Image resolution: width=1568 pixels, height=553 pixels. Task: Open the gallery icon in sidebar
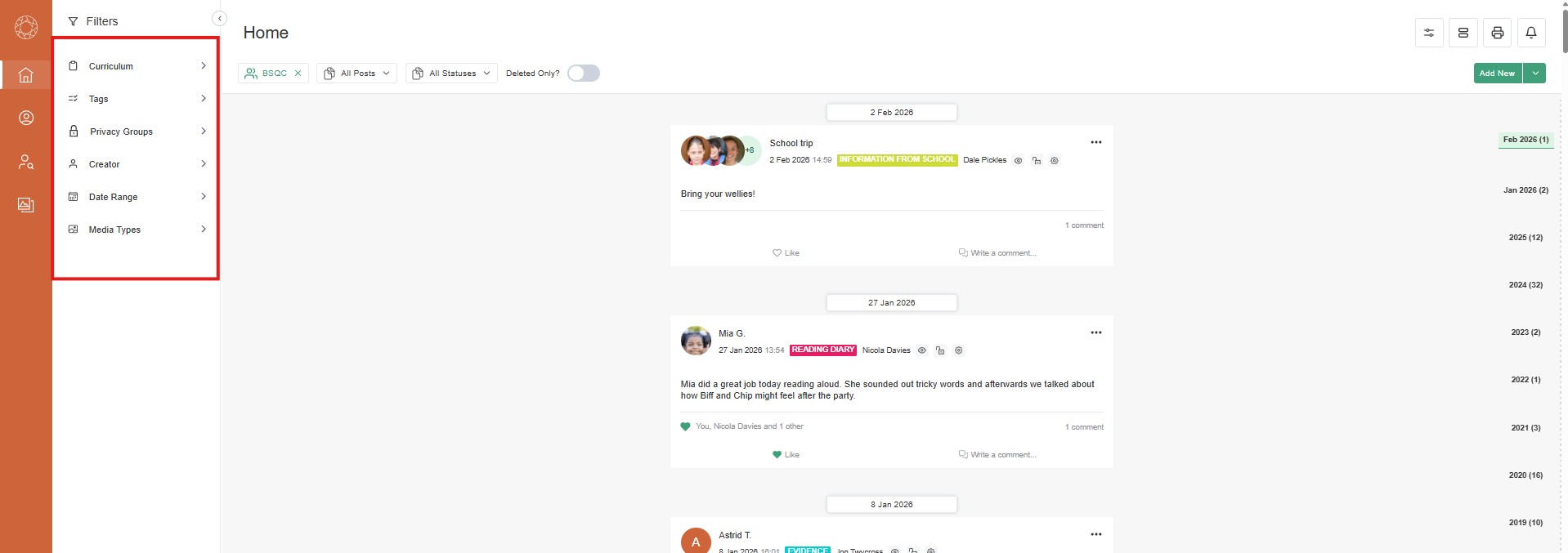[26, 205]
